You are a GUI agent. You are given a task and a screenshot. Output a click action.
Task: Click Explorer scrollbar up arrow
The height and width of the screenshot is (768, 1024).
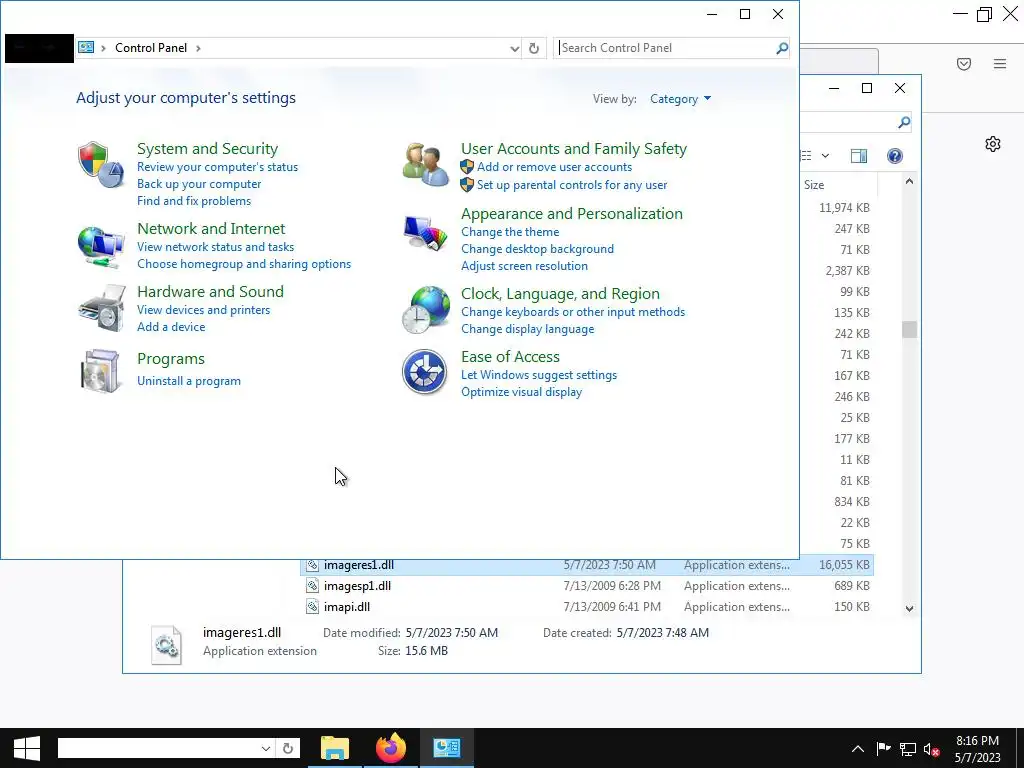click(909, 182)
